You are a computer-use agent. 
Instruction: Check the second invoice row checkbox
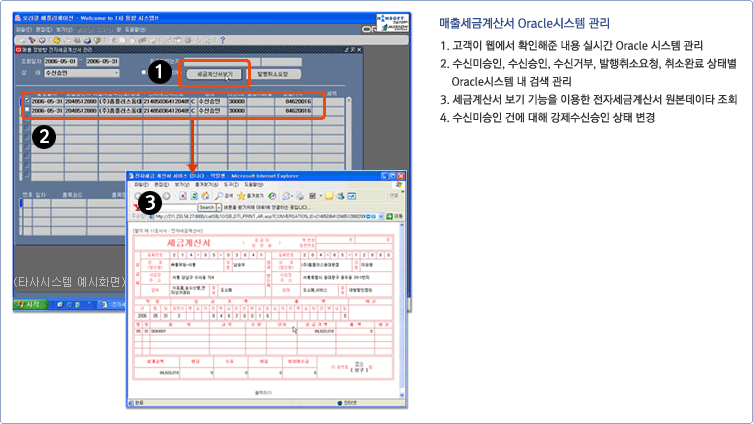[26, 111]
